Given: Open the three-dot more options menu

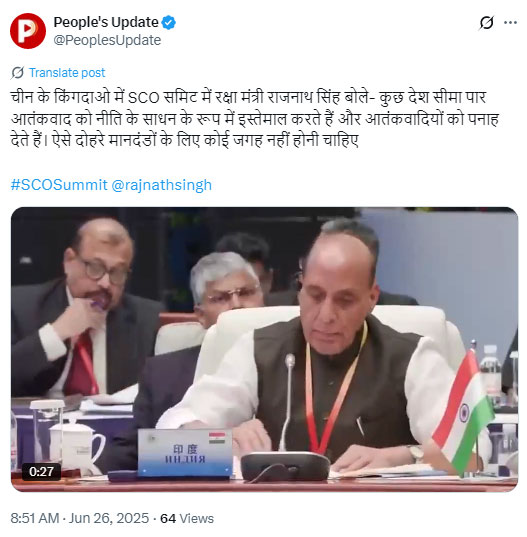Looking at the screenshot, I should (510, 23).
